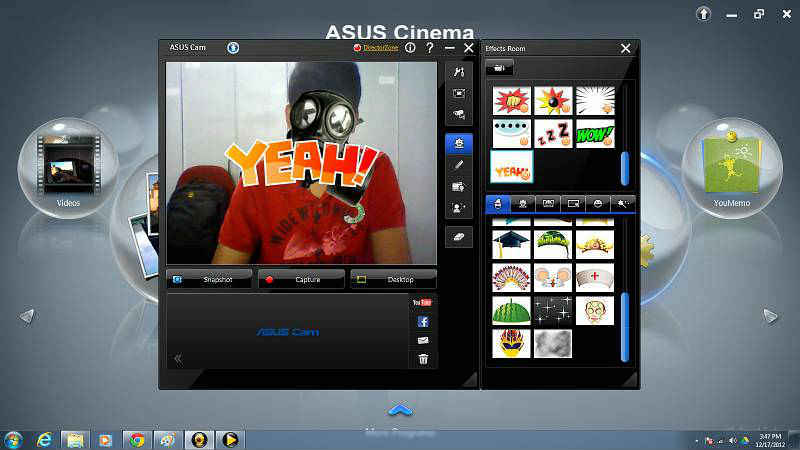800x450 pixels.
Task: Apply the red burst punch emotion effect
Action: [x=512, y=101]
